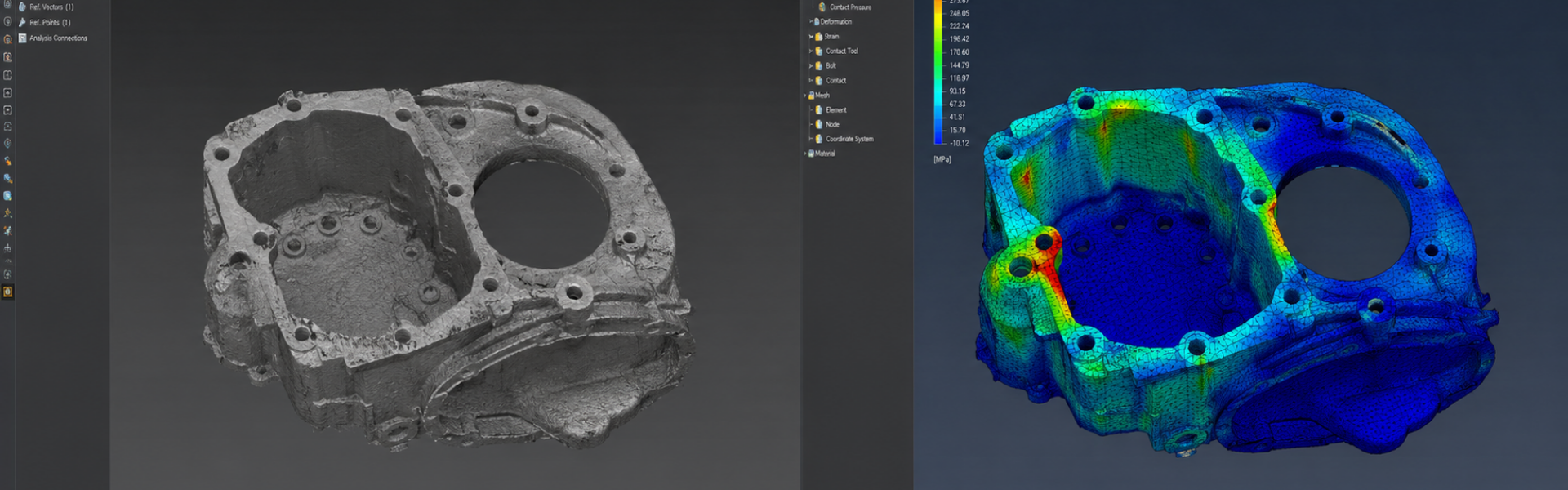Open Analysis Connections tree entry

coord(58,38)
